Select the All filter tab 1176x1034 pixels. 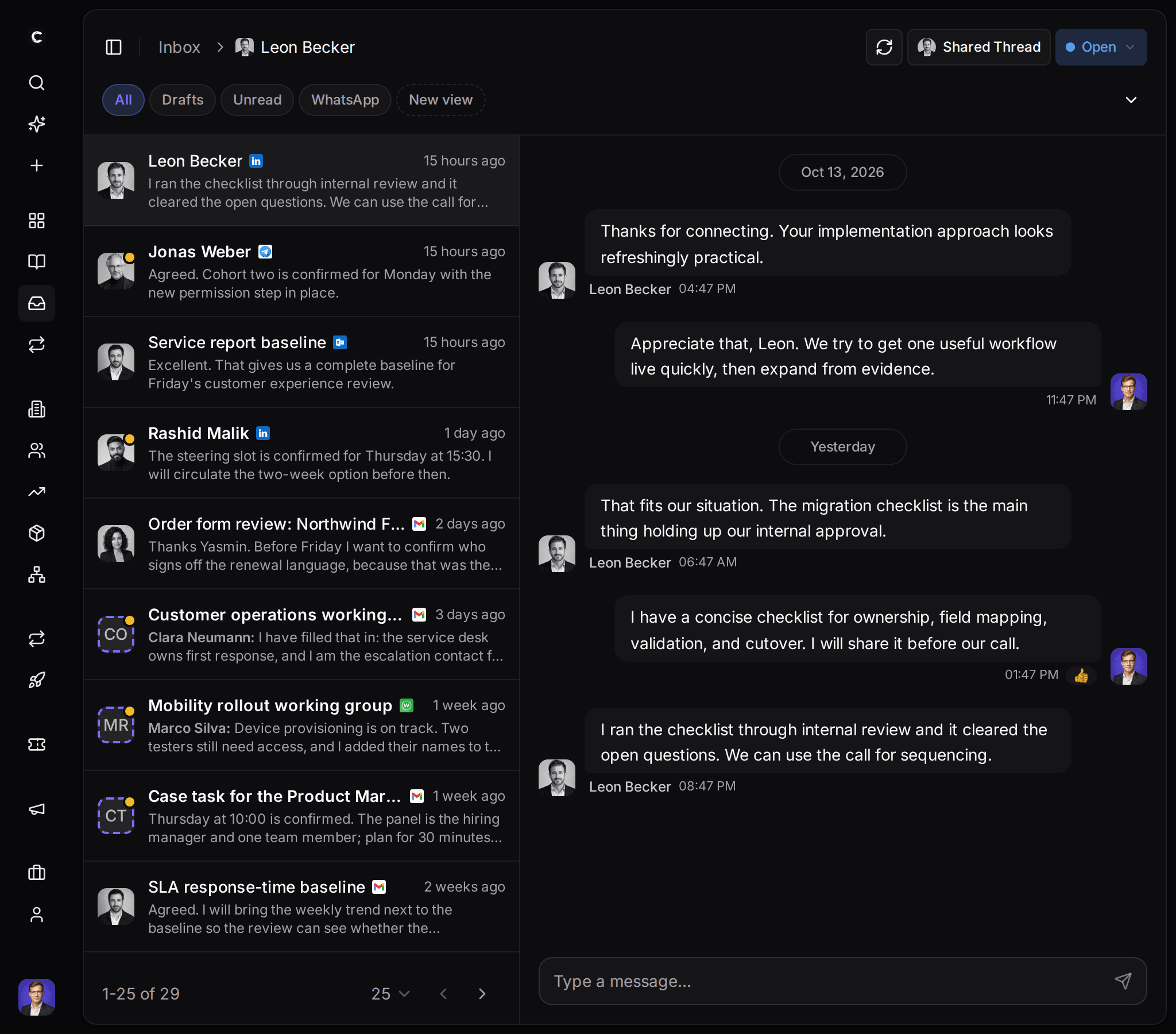[x=123, y=100]
